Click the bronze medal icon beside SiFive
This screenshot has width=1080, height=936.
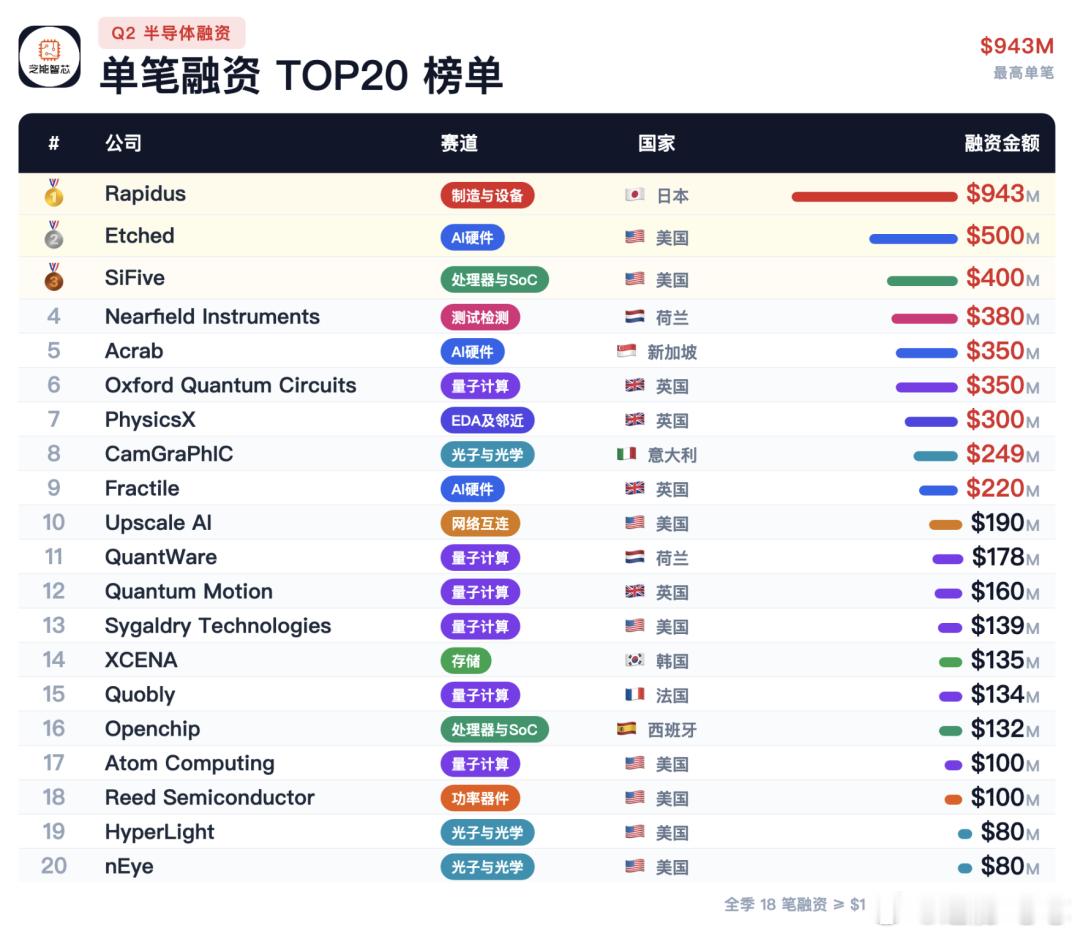pos(54,277)
